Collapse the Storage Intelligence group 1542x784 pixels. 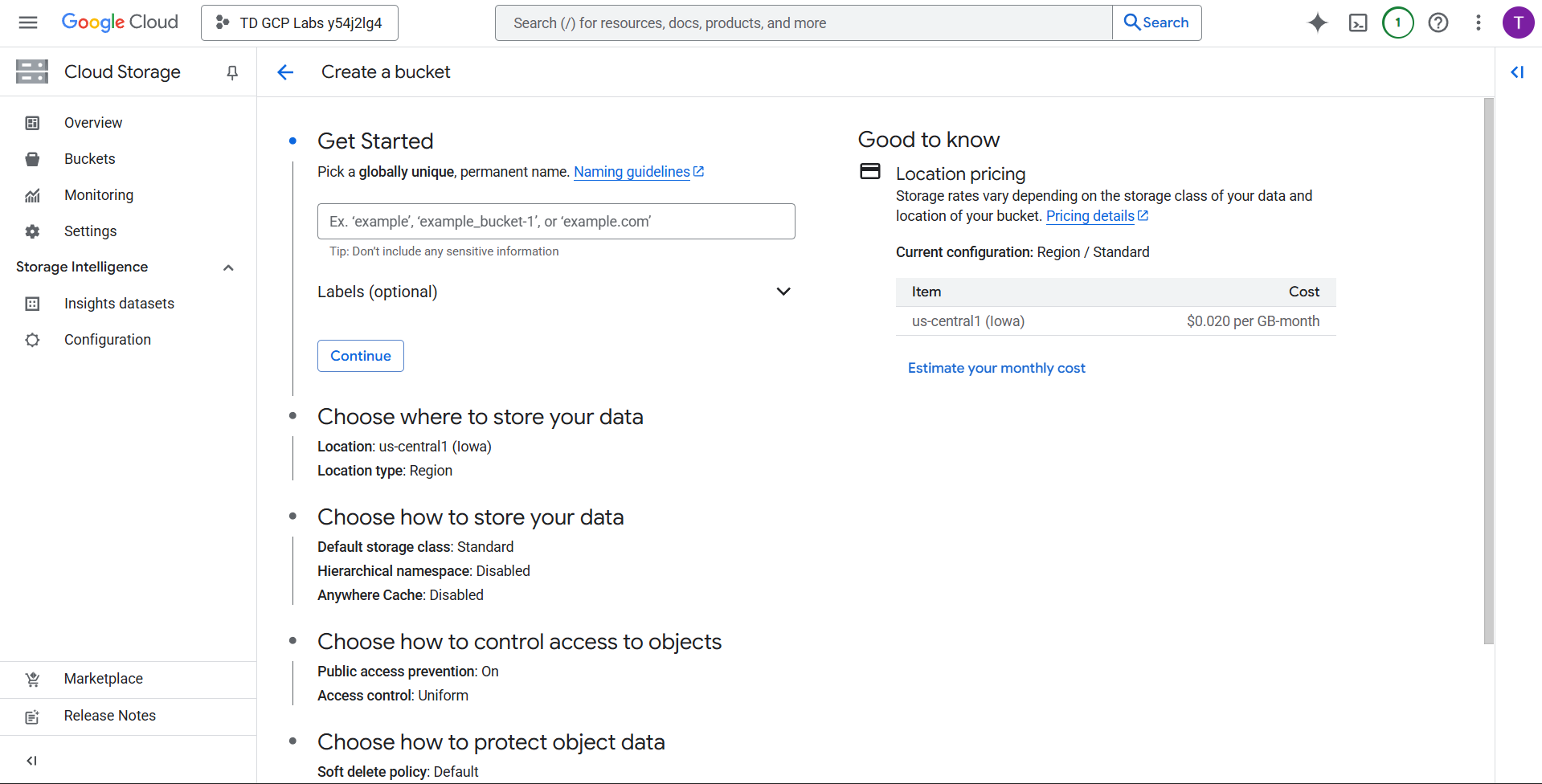point(228,267)
